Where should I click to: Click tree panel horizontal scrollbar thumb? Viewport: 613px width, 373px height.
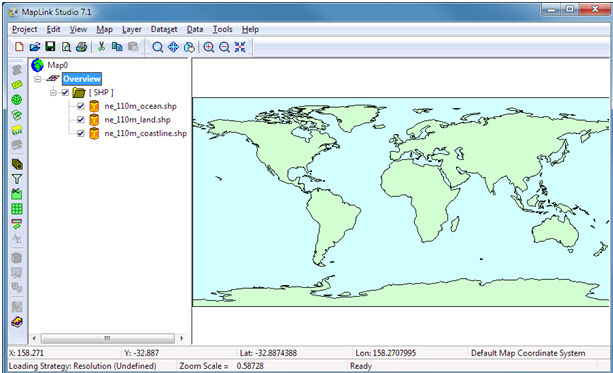[108, 338]
